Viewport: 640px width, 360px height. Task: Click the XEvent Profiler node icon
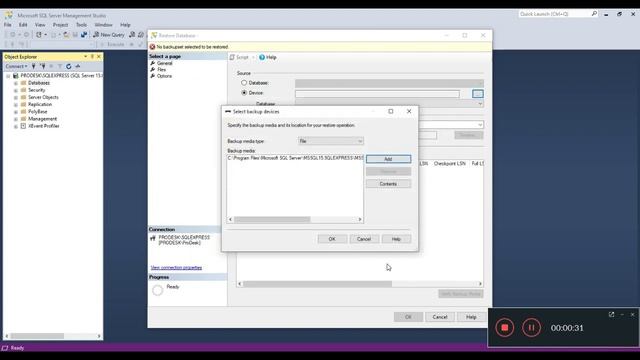click(x=23, y=126)
